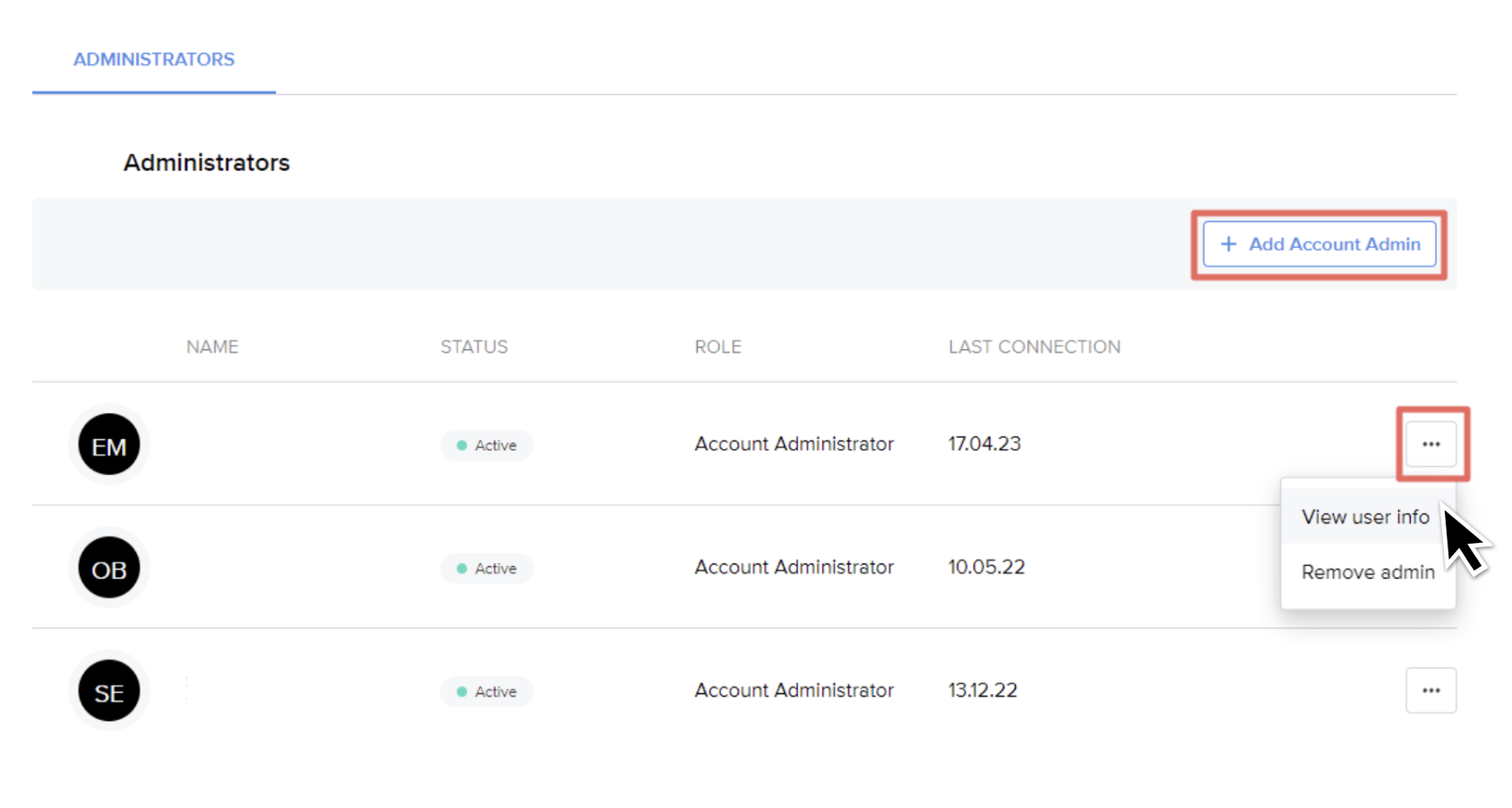The height and width of the screenshot is (808, 1512).
Task: Click the Active status badge for EM
Action: pos(486,445)
